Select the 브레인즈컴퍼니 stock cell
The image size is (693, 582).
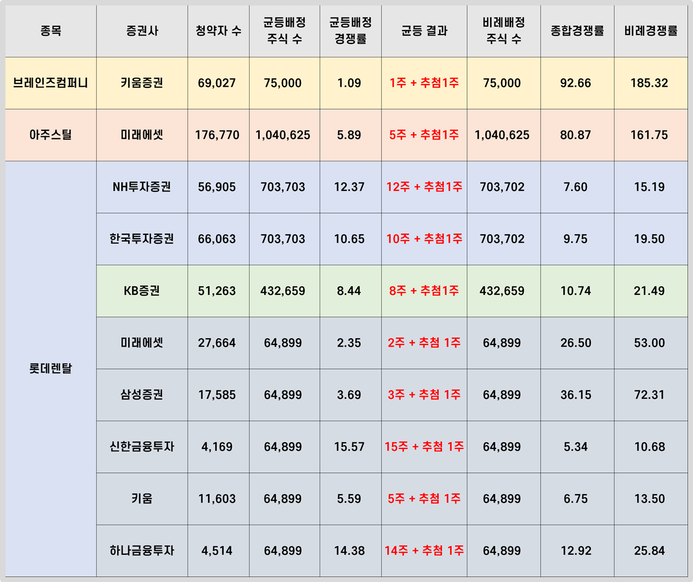point(50,83)
